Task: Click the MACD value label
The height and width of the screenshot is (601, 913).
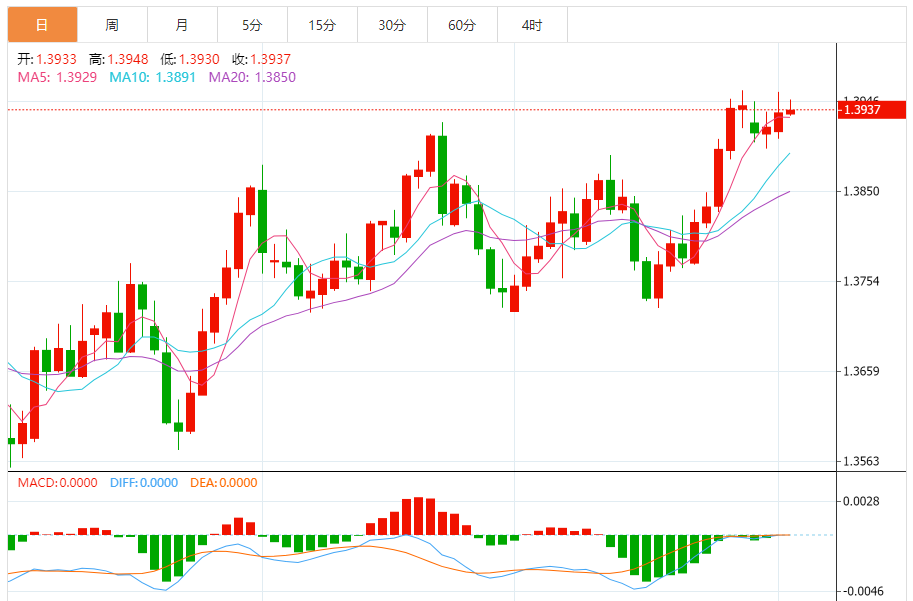Action: (58, 482)
